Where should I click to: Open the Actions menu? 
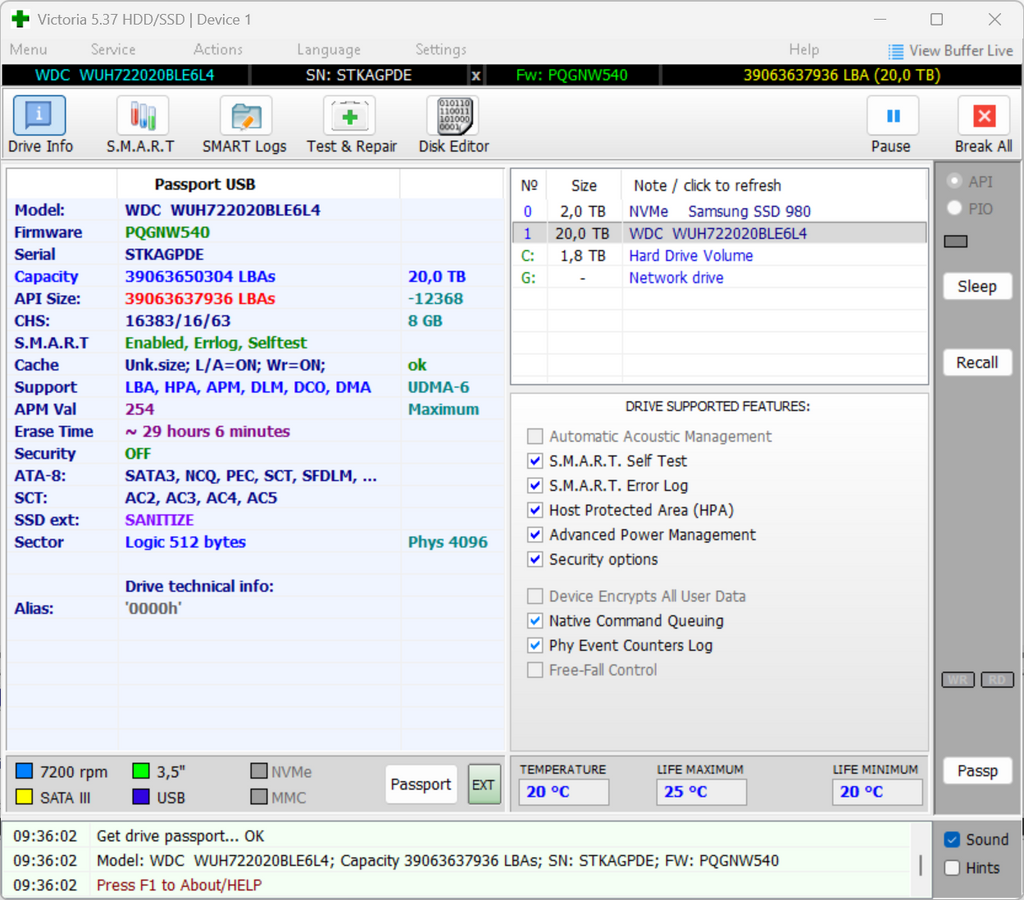point(218,50)
